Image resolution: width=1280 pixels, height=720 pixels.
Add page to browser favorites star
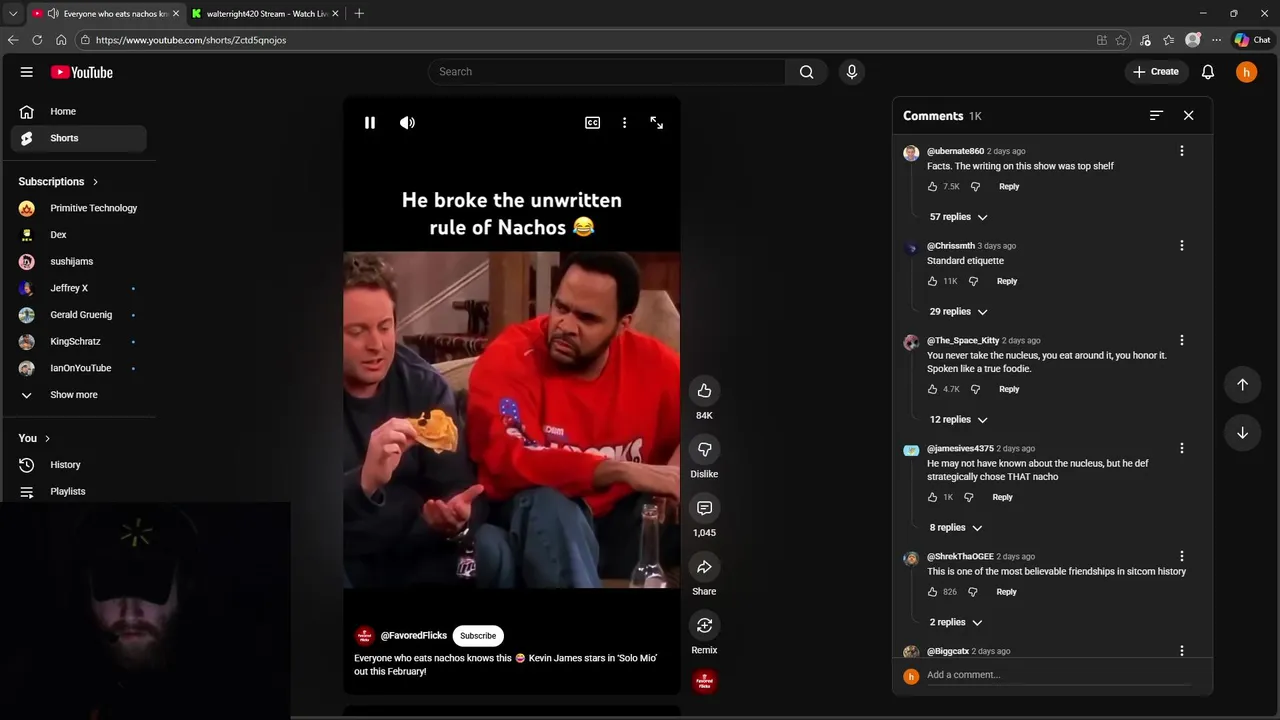pyautogui.click(x=1121, y=40)
